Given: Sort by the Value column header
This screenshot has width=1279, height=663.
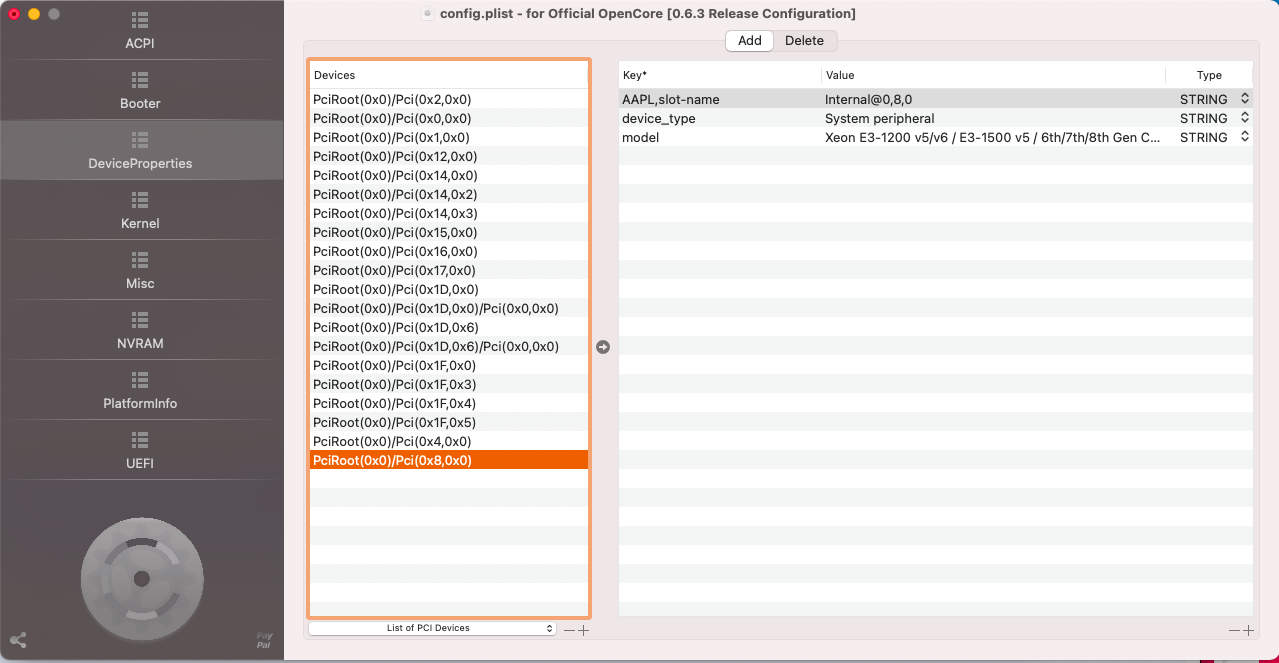Looking at the screenshot, I should pyautogui.click(x=994, y=75).
